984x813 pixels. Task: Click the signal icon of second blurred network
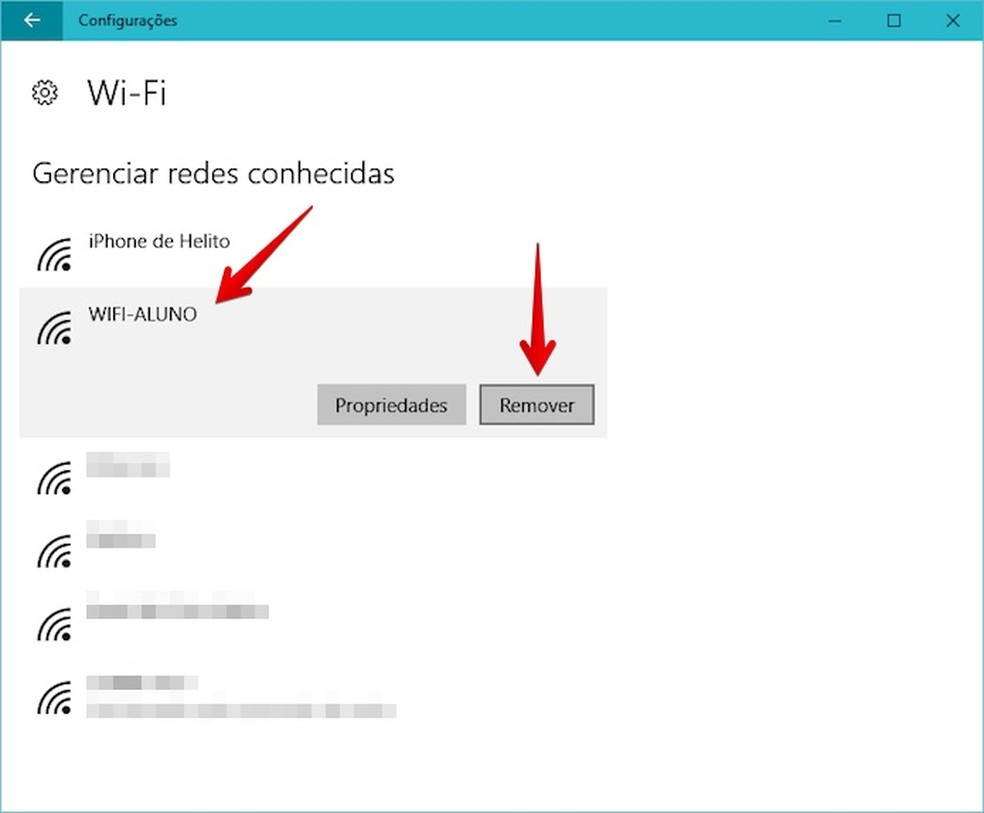(x=54, y=551)
